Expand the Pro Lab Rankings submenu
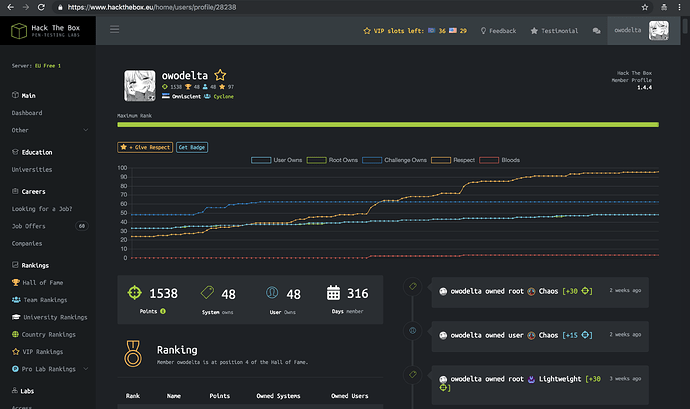Image resolution: width=690 pixels, height=409 pixels. (86, 369)
